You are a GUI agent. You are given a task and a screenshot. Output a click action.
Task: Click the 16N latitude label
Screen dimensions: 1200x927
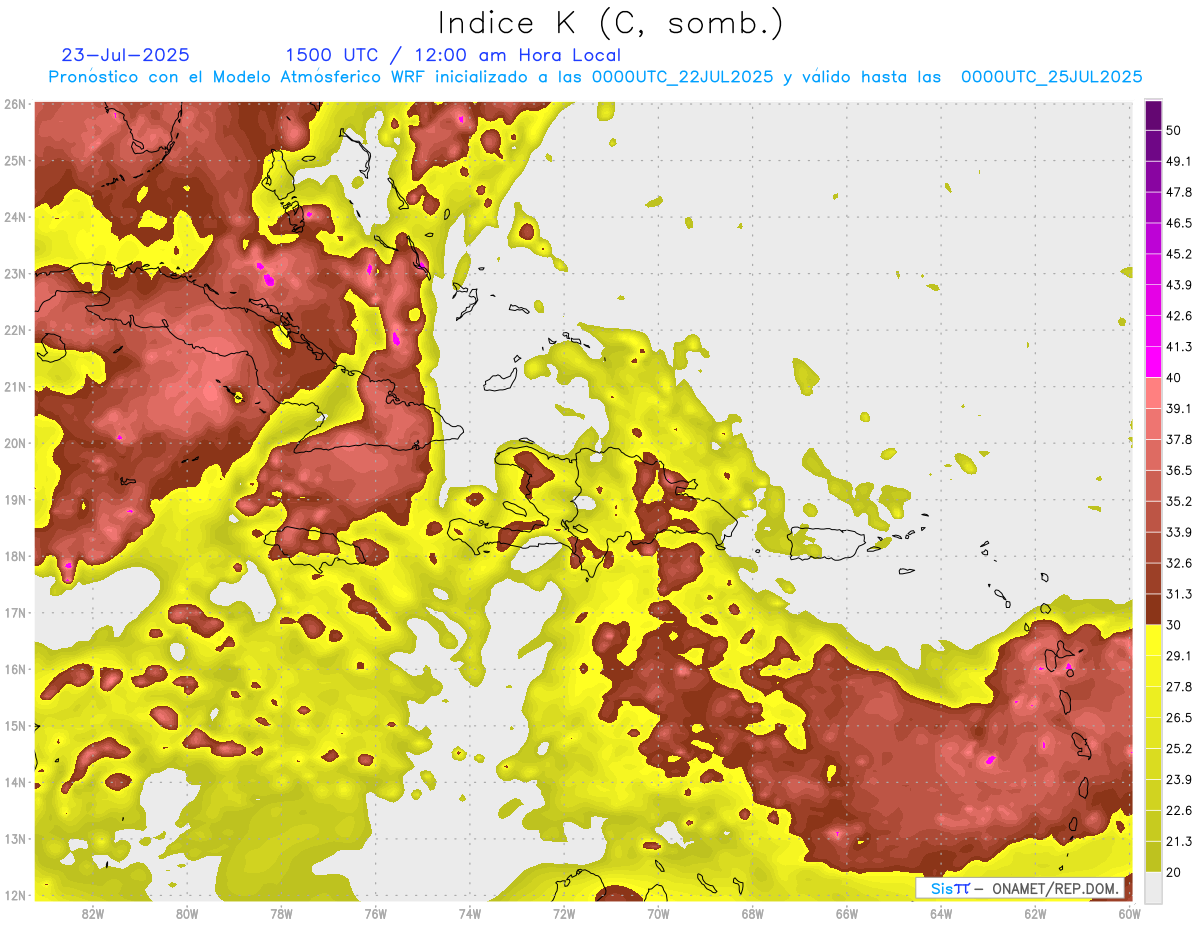pyautogui.click(x=15, y=669)
